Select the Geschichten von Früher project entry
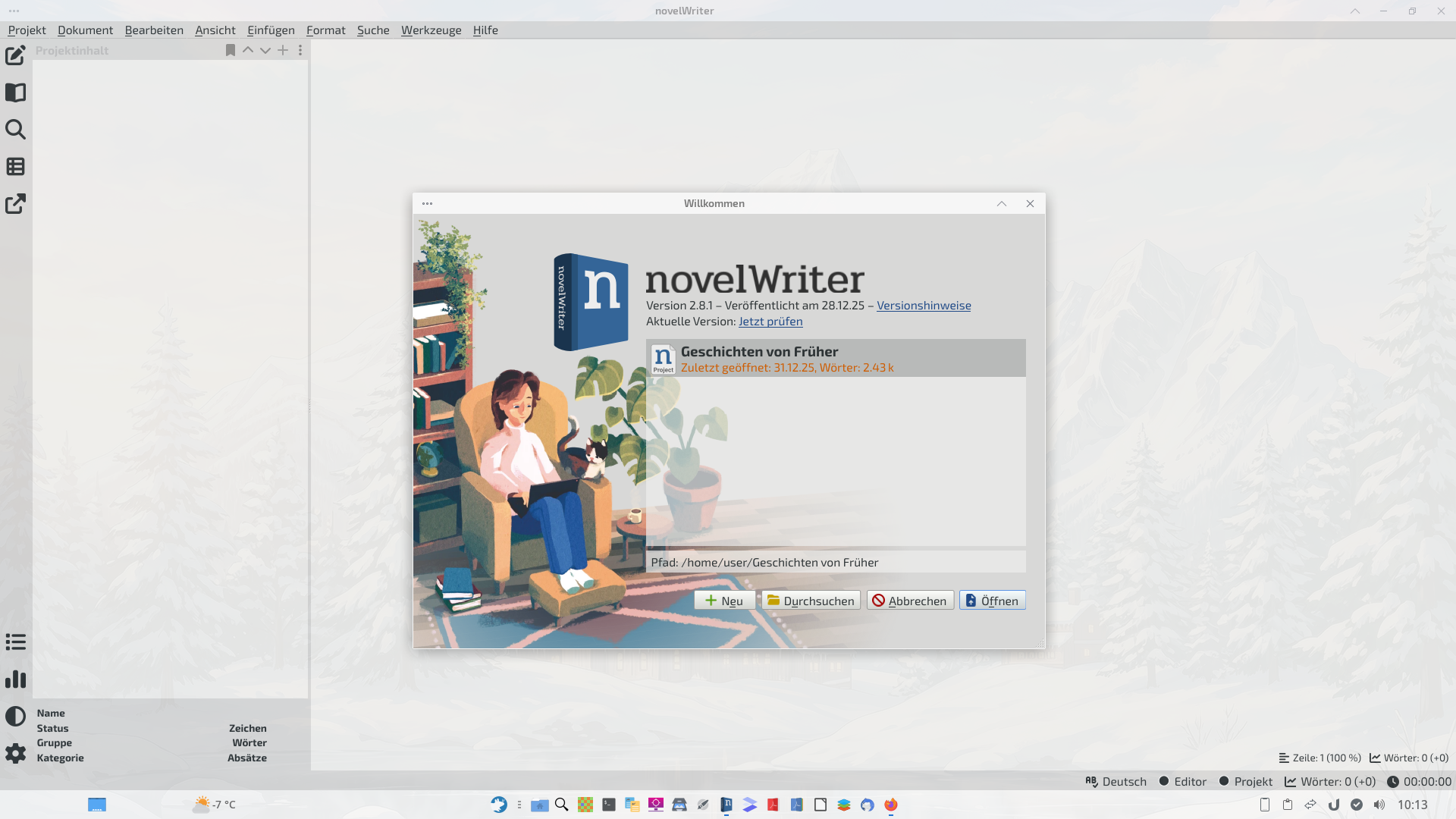The image size is (1456, 819). pos(835,359)
